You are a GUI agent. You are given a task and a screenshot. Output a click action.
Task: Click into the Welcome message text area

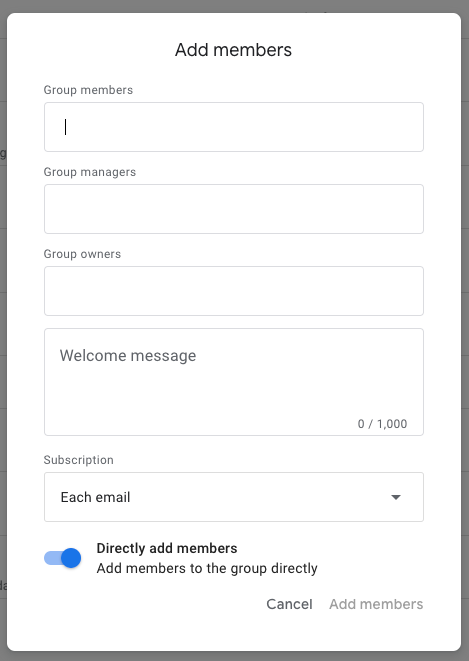click(234, 382)
